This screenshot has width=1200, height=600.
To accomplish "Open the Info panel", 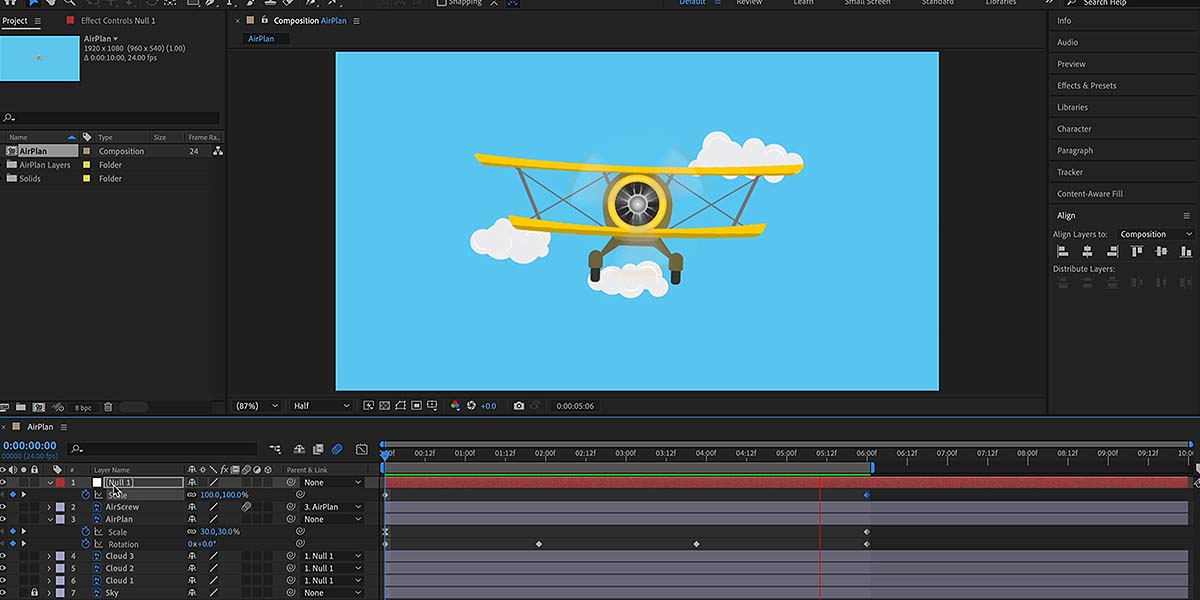I will click(x=1064, y=20).
